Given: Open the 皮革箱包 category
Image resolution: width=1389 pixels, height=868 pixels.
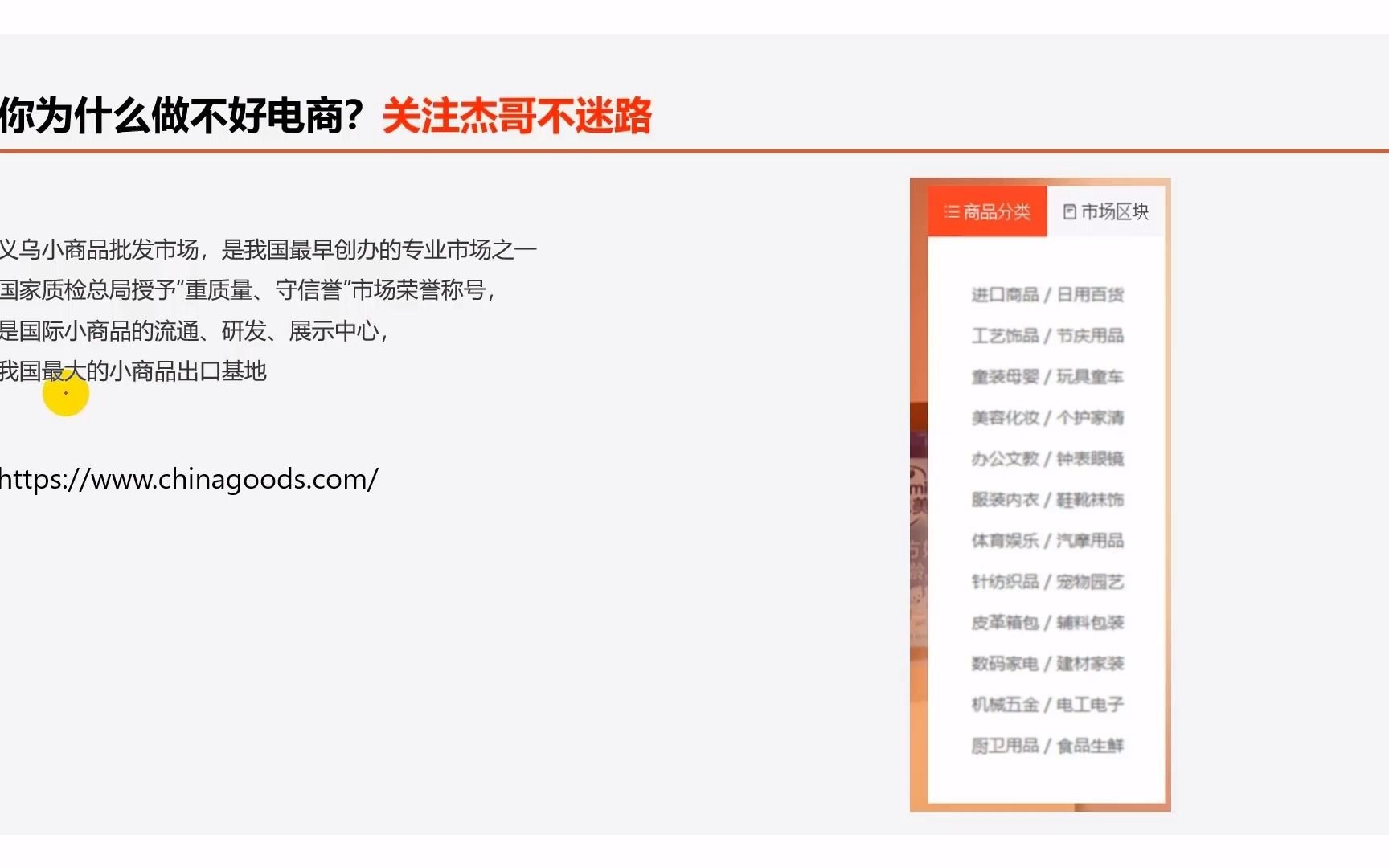Looking at the screenshot, I should (x=1005, y=623).
